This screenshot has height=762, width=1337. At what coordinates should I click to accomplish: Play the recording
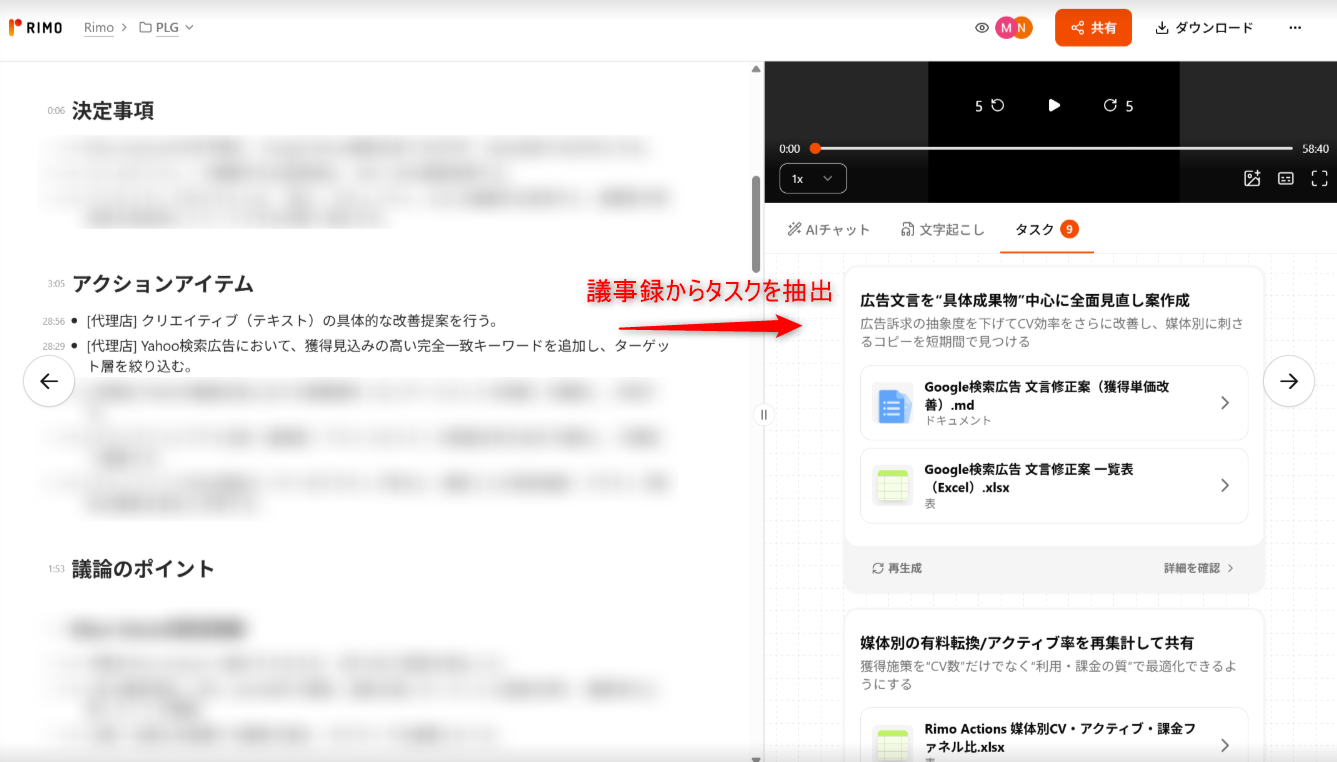(1054, 105)
